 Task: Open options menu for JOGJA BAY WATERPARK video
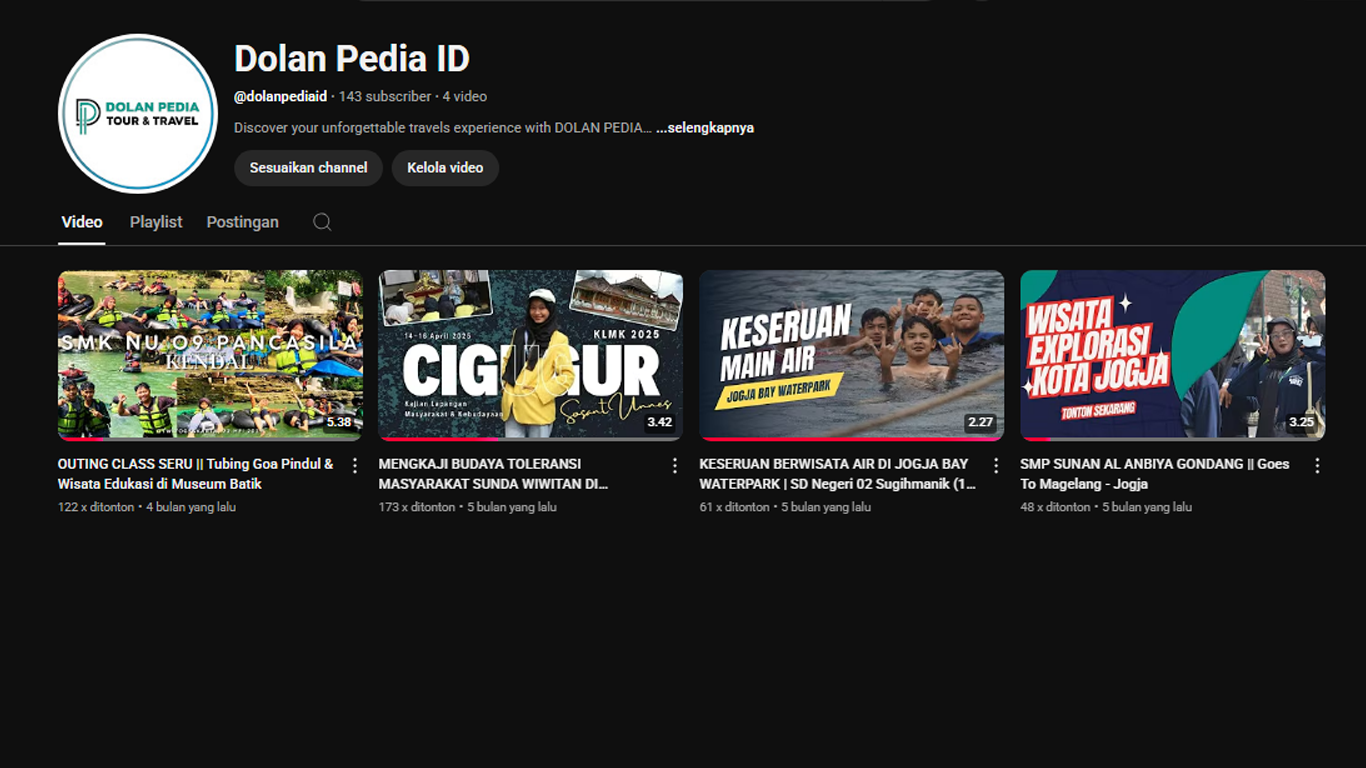[996, 464]
